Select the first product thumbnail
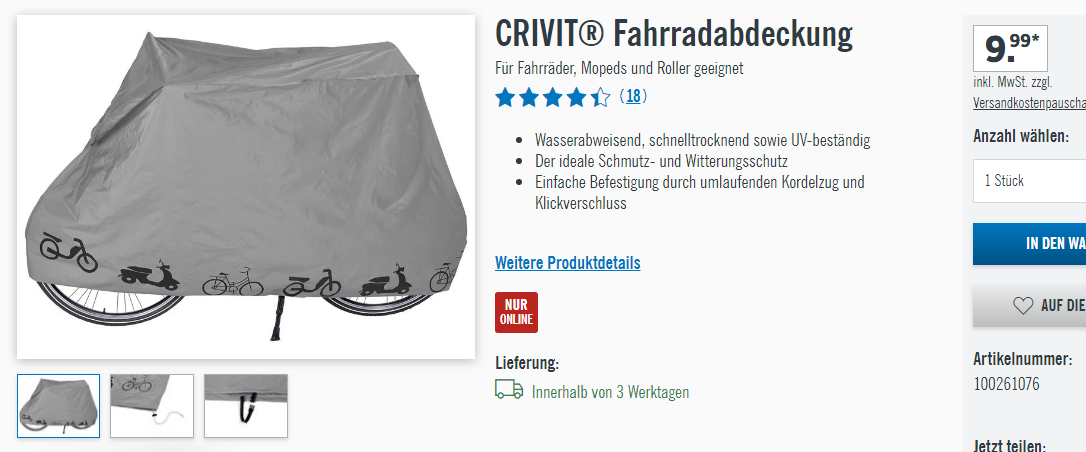The height and width of the screenshot is (452, 1086). click(58, 406)
